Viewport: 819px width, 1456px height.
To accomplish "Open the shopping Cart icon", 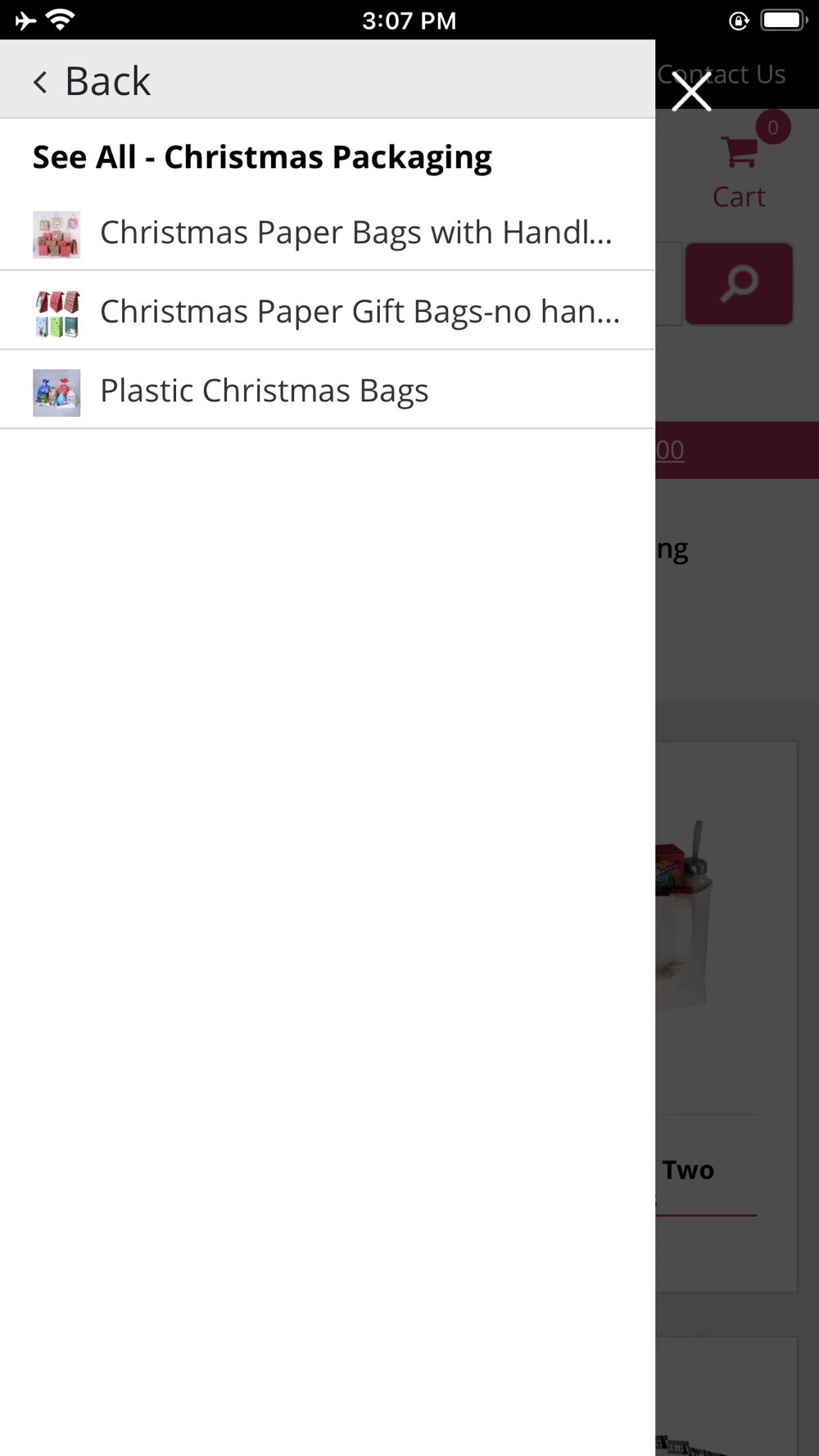I will point(739,151).
